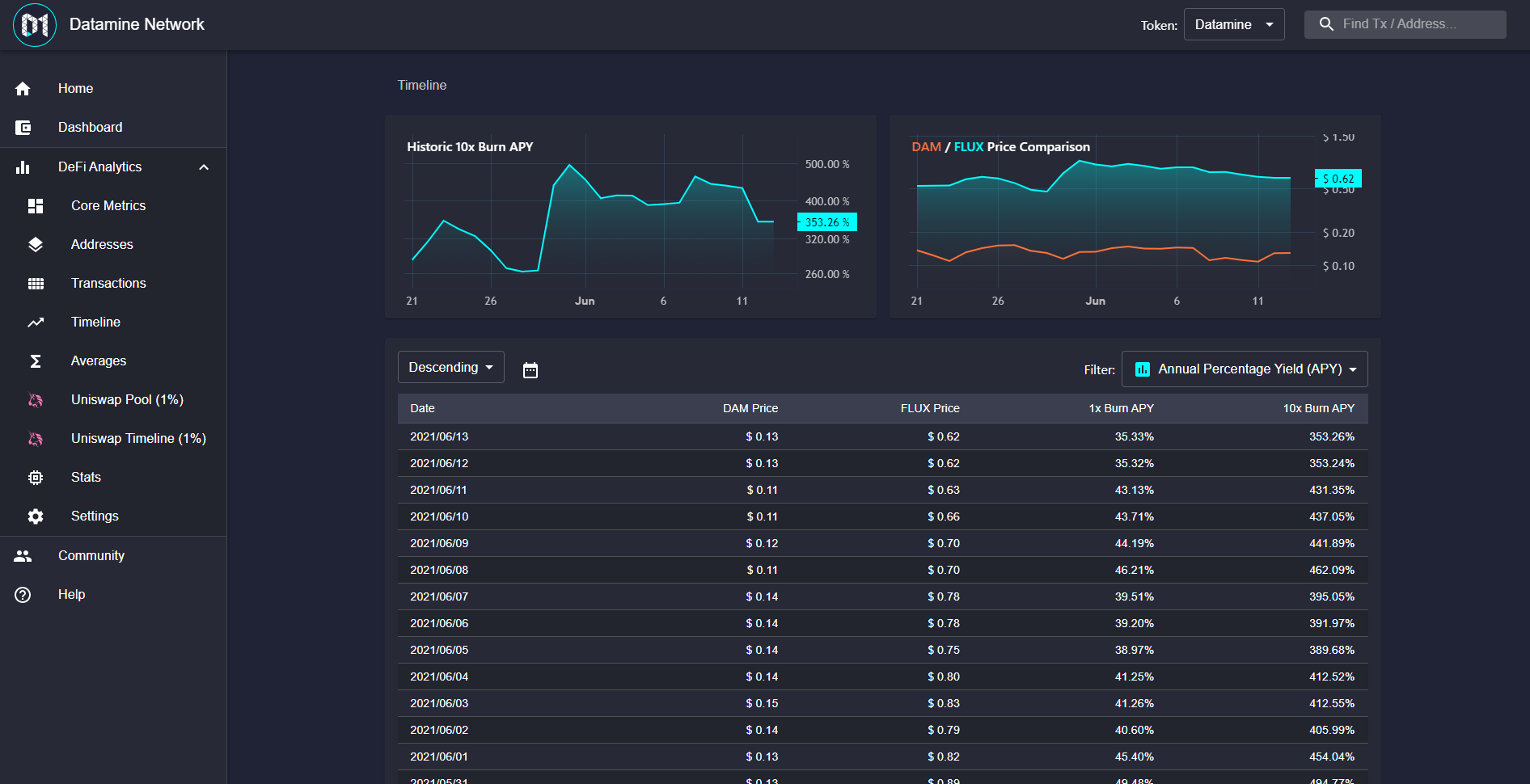Select the 2021/06/07 row date
Screen dimensions: 1530x784
tap(439, 597)
